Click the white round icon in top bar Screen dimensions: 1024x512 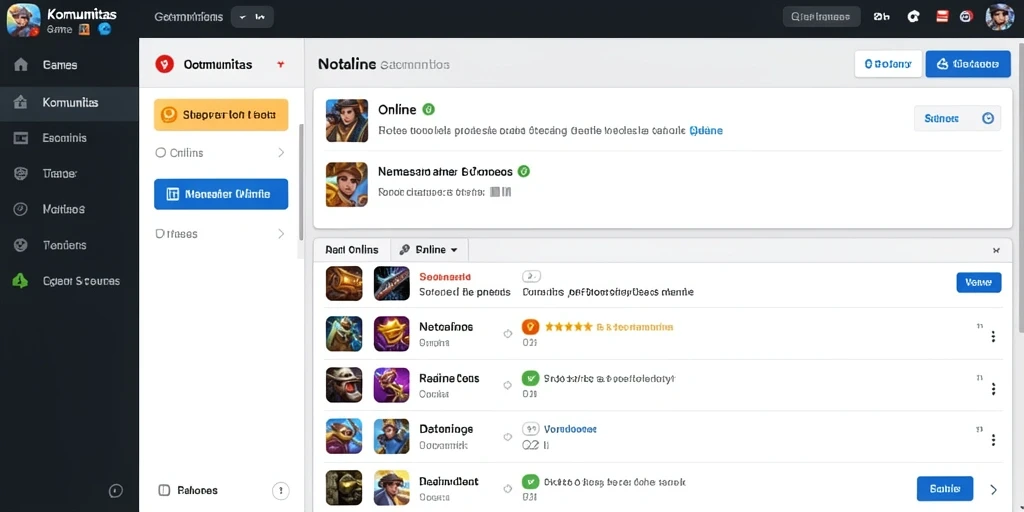914,17
